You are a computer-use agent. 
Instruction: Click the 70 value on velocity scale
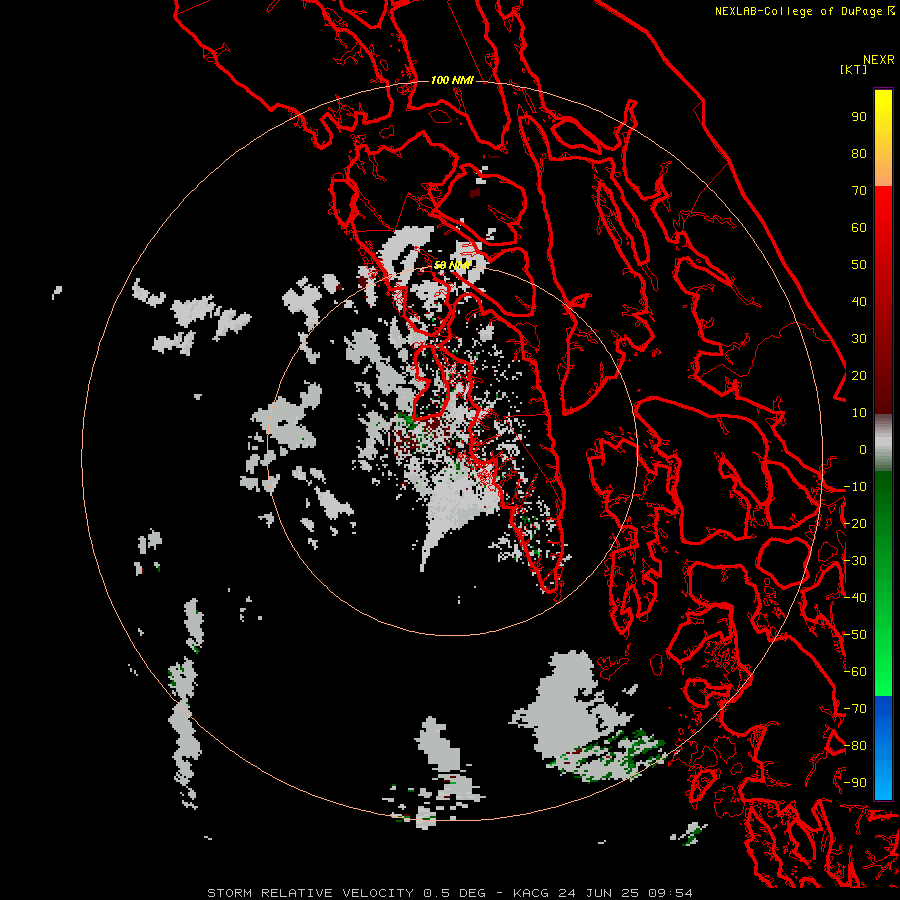[x=859, y=191]
